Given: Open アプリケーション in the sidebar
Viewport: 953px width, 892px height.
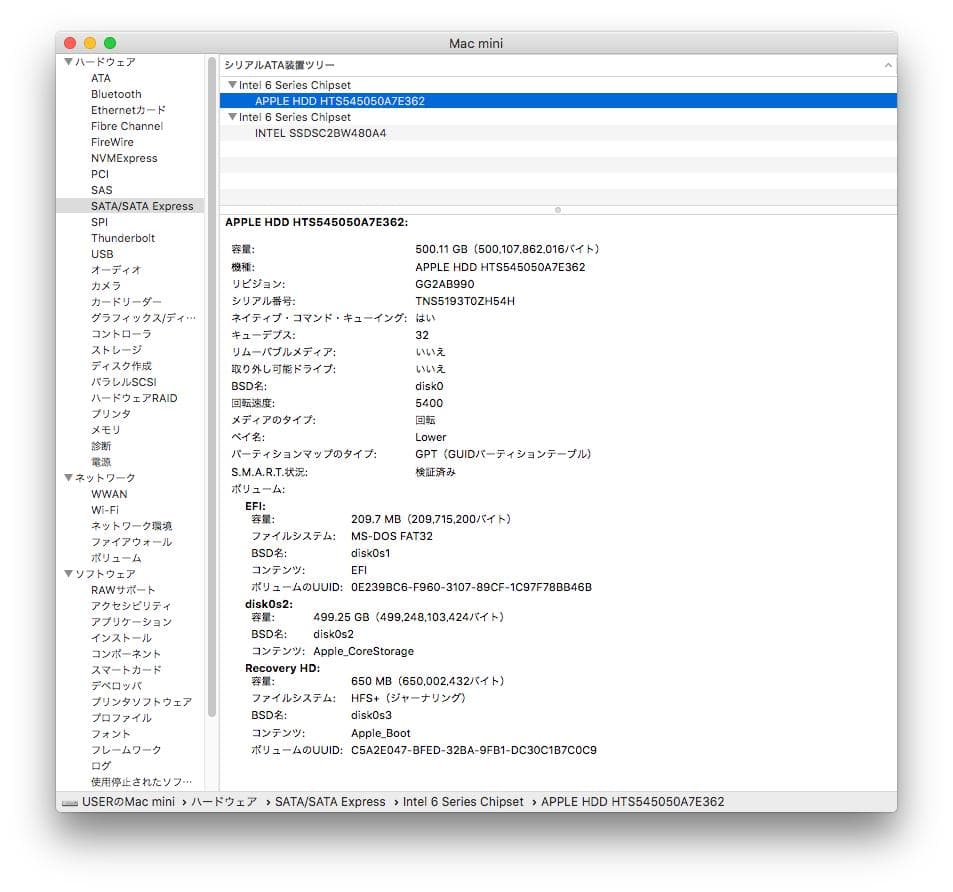Looking at the screenshot, I should [x=131, y=622].
